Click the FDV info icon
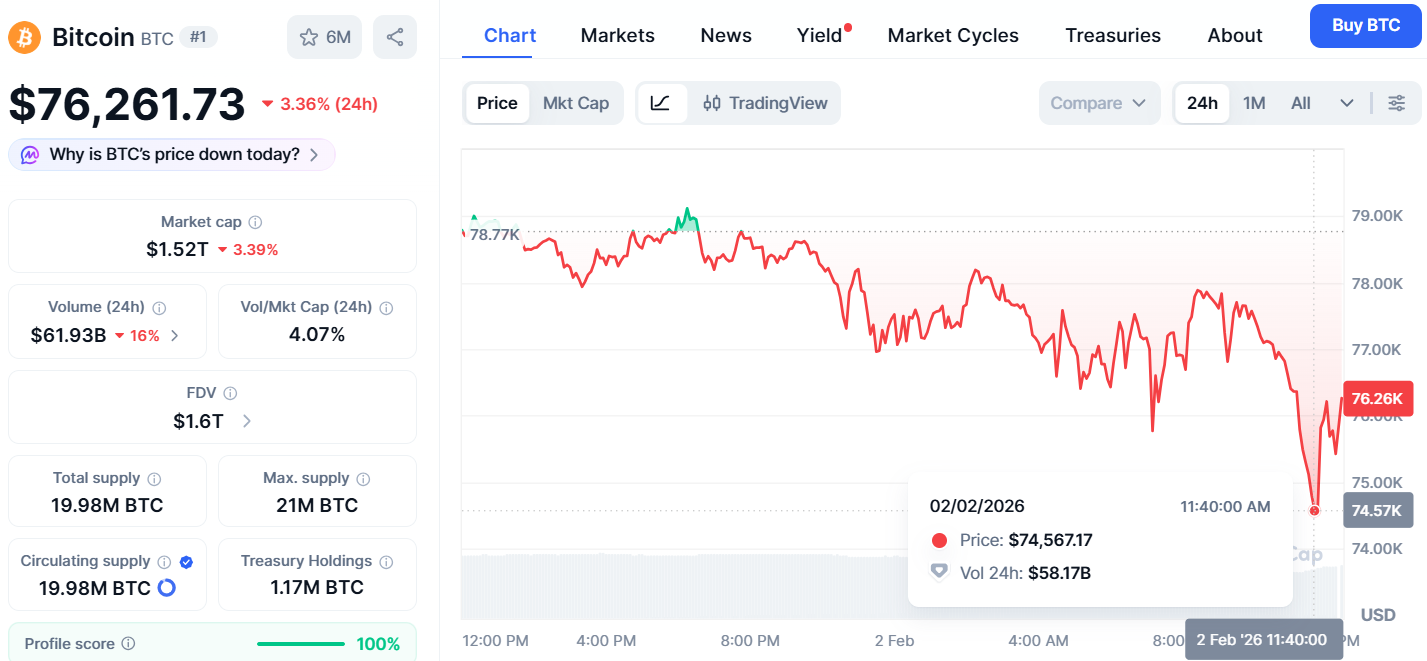The height and width of the screenshot is (661, 1427). 230,394
